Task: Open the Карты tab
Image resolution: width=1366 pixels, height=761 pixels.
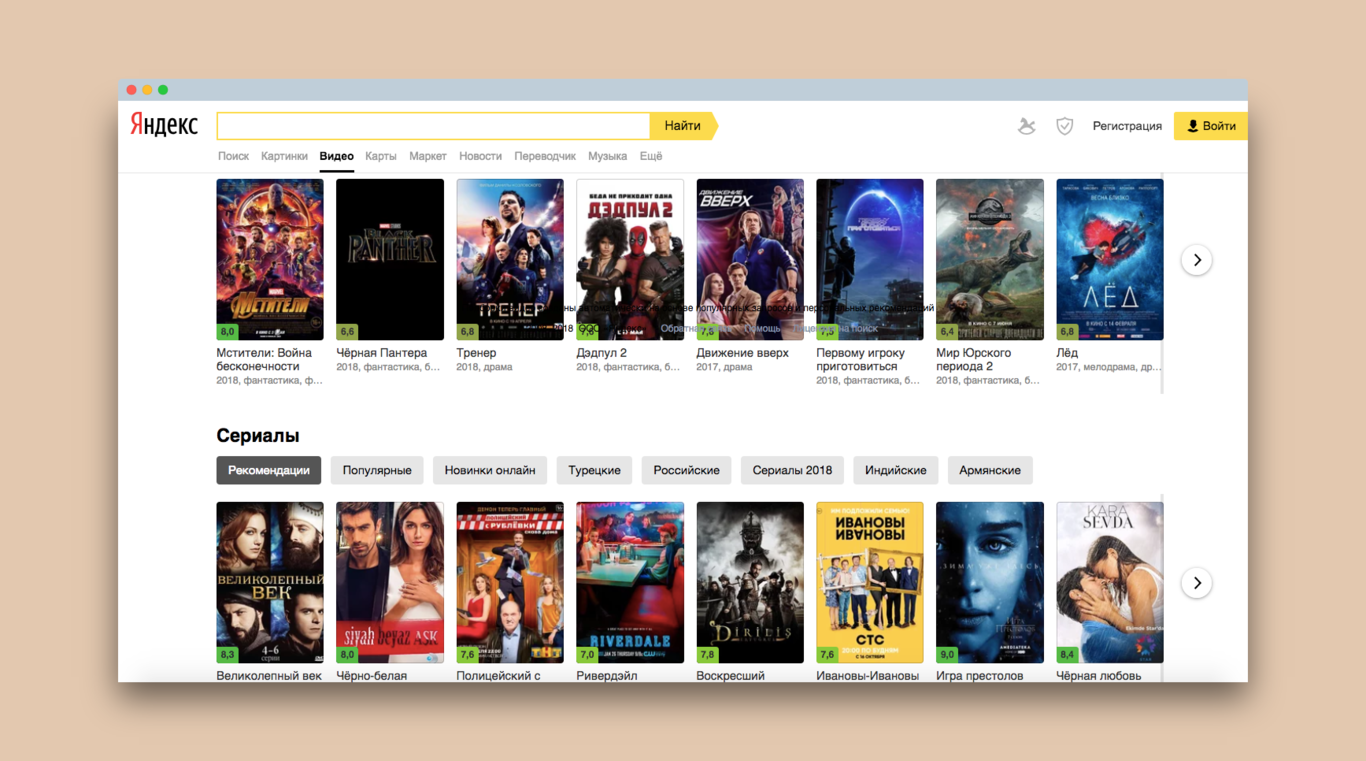Action: [380, 156]
